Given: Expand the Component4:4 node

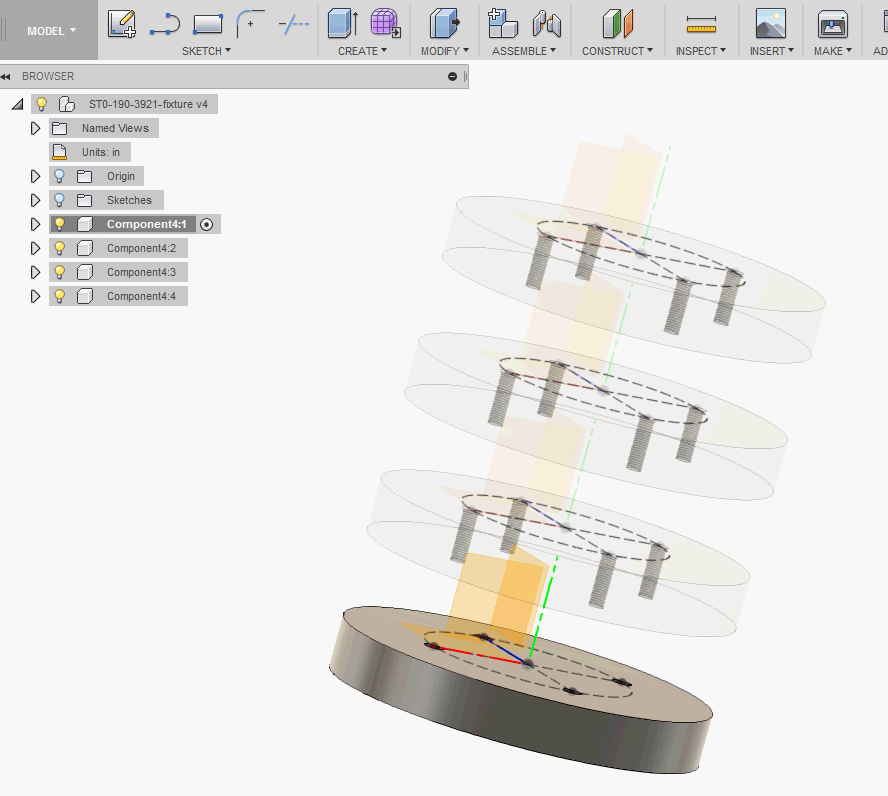Looking at the screenshot, I should [x=35, y=296].
